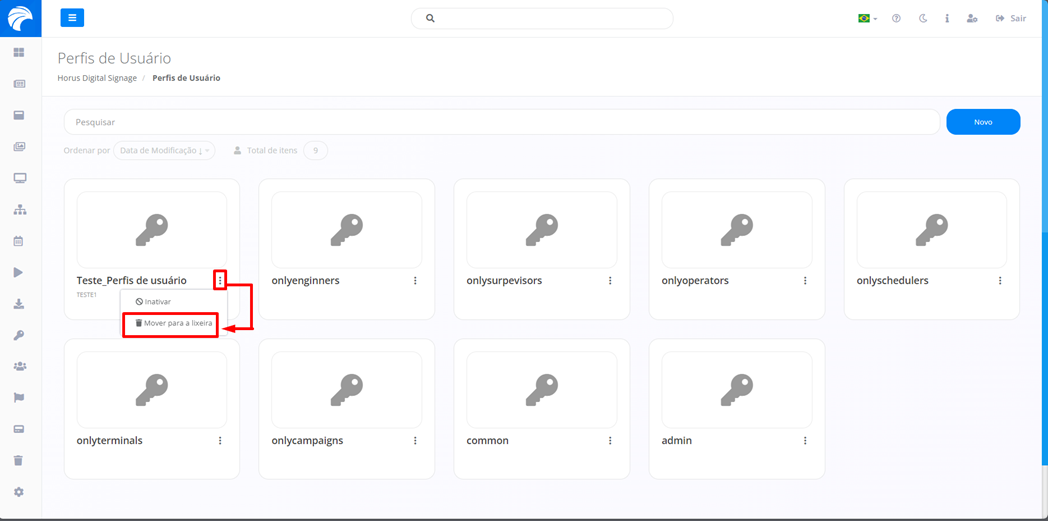The height and width of the screenshot is (521, 1048).
Task: Click the information "i" icon
Action: pyautogui.click(x=947, y=19)
